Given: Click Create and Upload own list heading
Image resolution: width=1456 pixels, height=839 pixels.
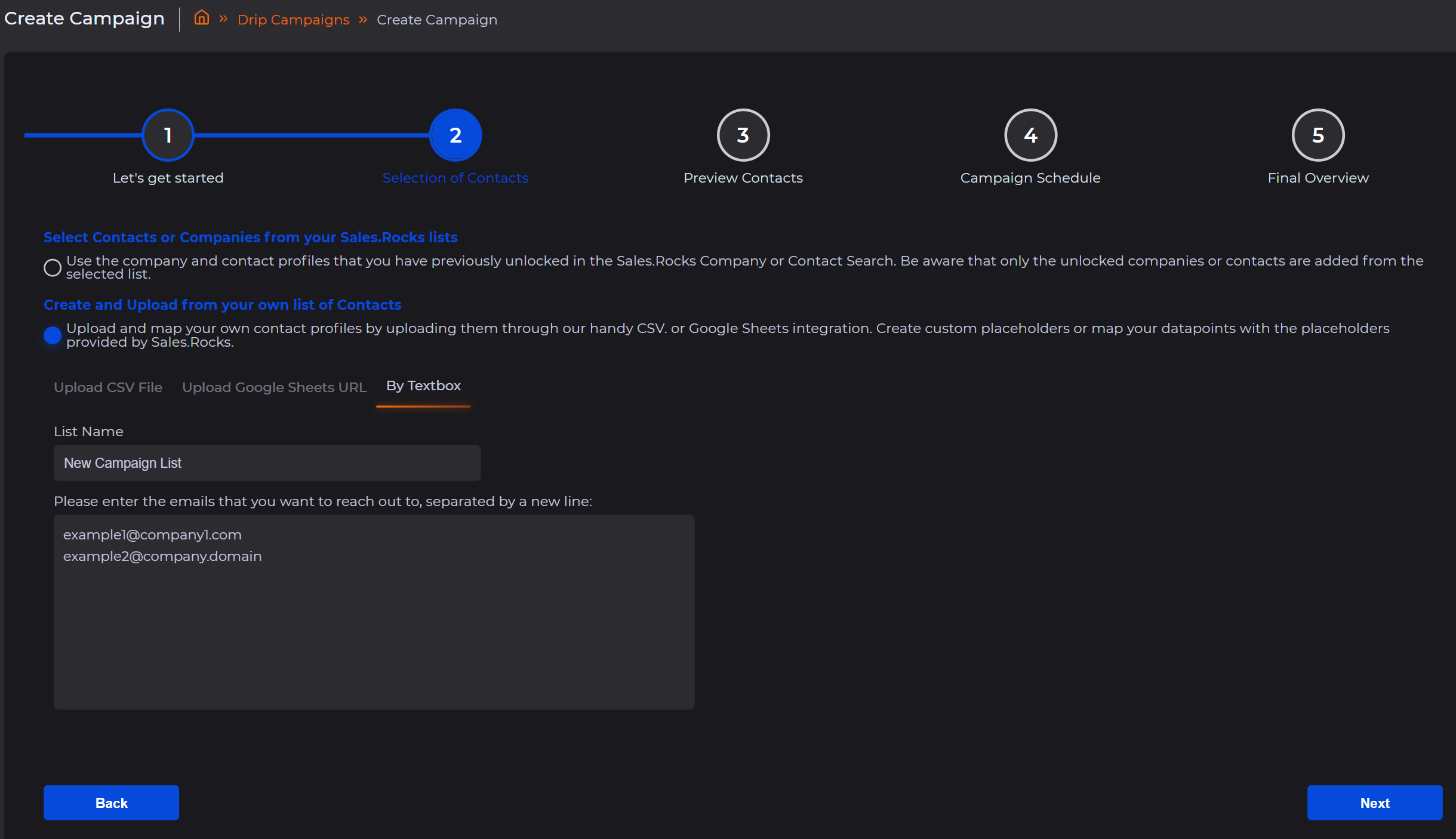Looking at the screenshot, I should tap(222, 305).
